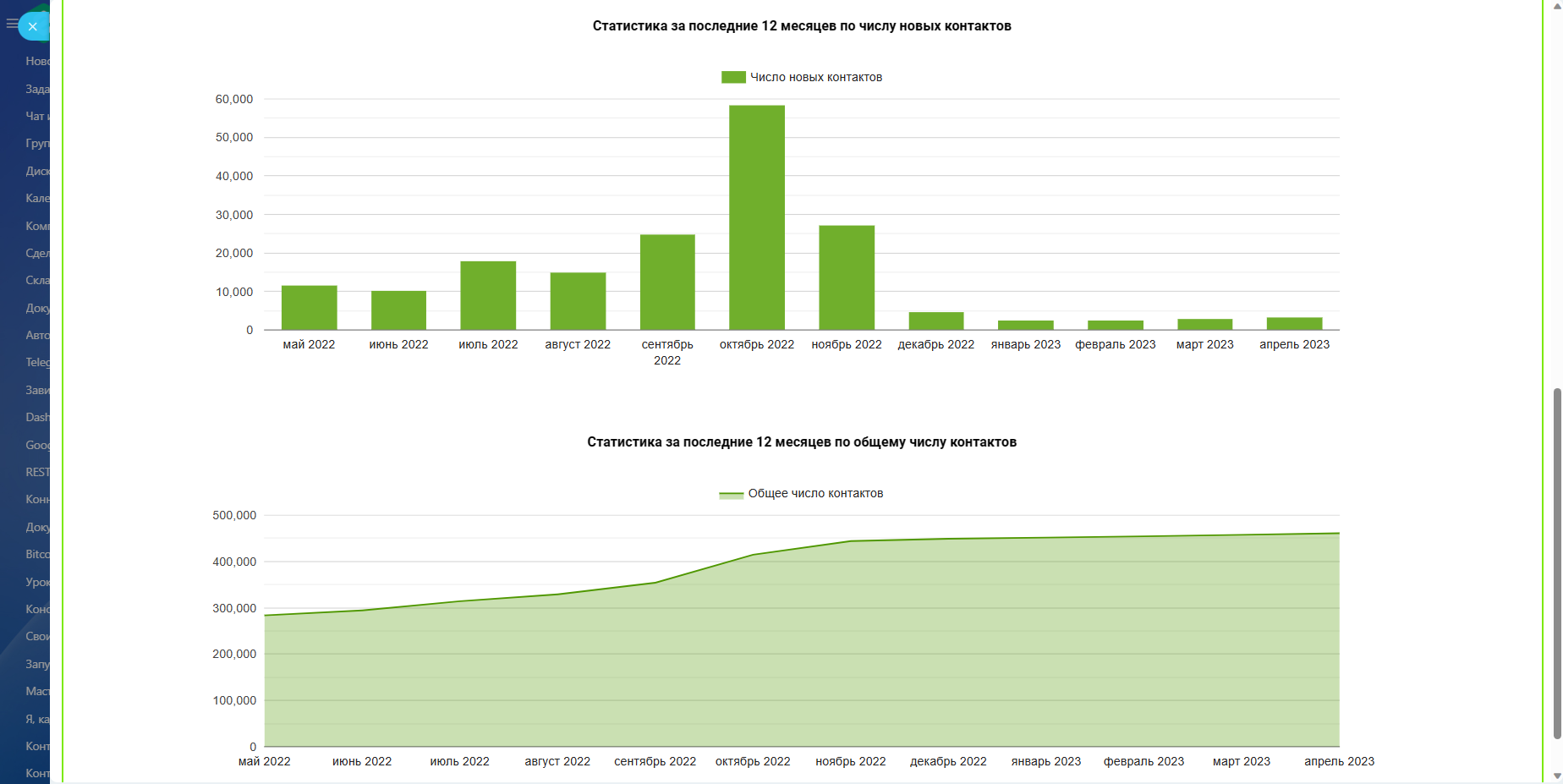Open the 'Bitco…' sidebar item
Screen dimensions: 1563x784
pyautogui.click(x=37, y=554)
